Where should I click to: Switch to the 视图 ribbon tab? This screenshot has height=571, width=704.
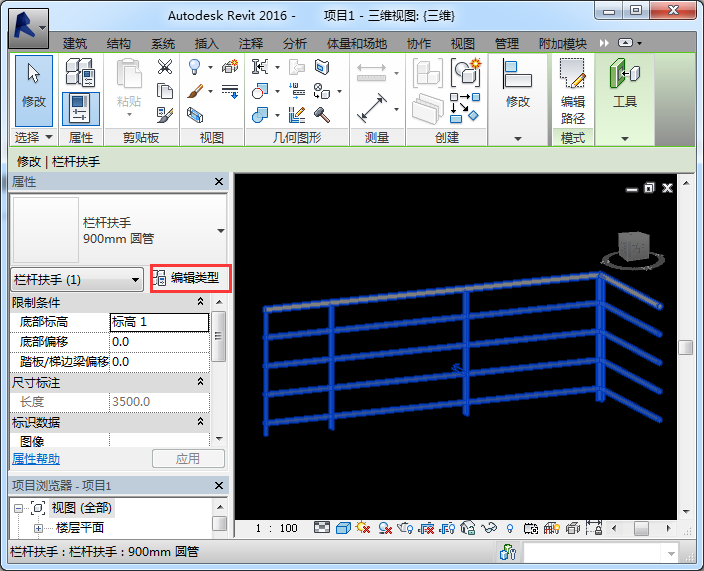[463, 44]
